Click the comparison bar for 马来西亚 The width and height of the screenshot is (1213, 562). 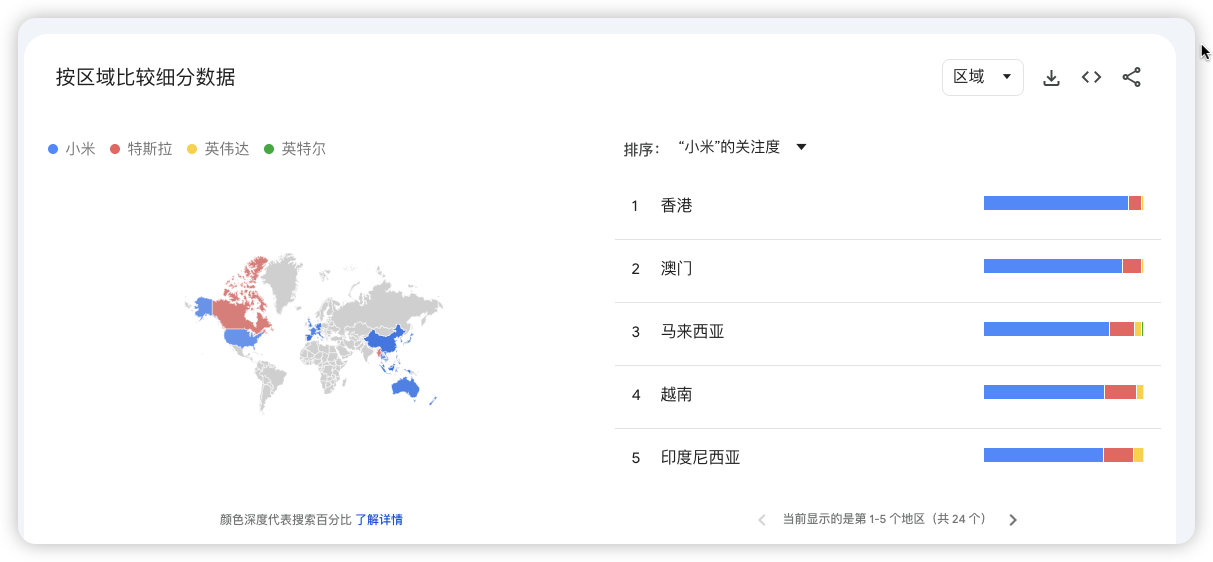1064,329
